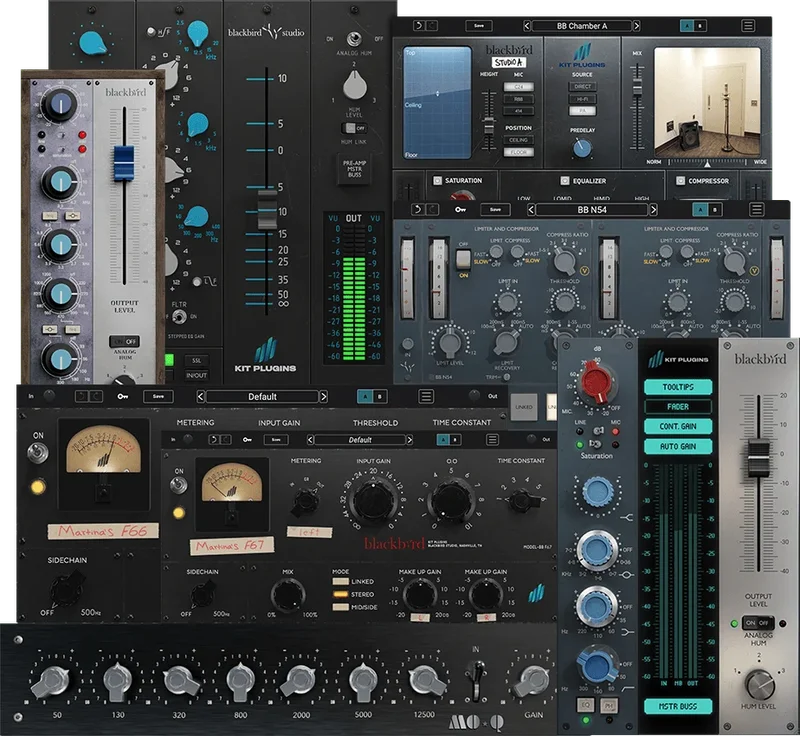Click the Predelay knob in BB Chamber A

click(582, 148)
